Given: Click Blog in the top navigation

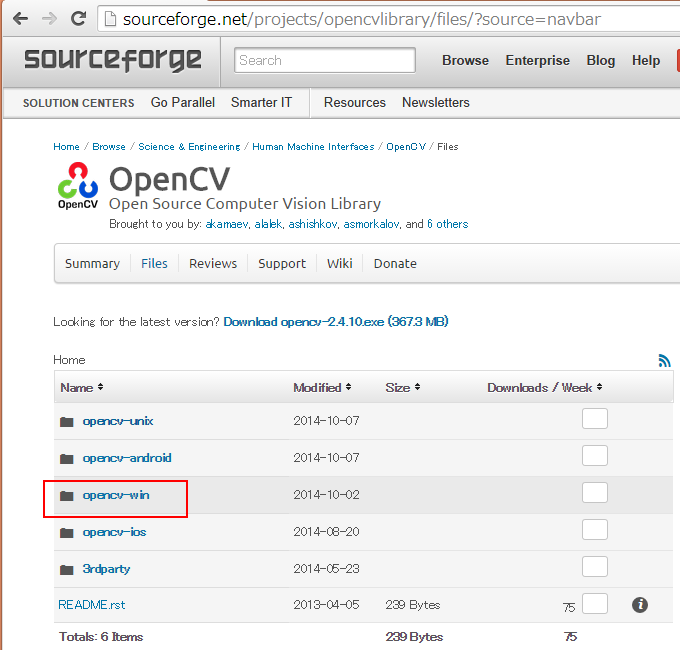Looking at the screenshot, I should click(x=601, y=60).
